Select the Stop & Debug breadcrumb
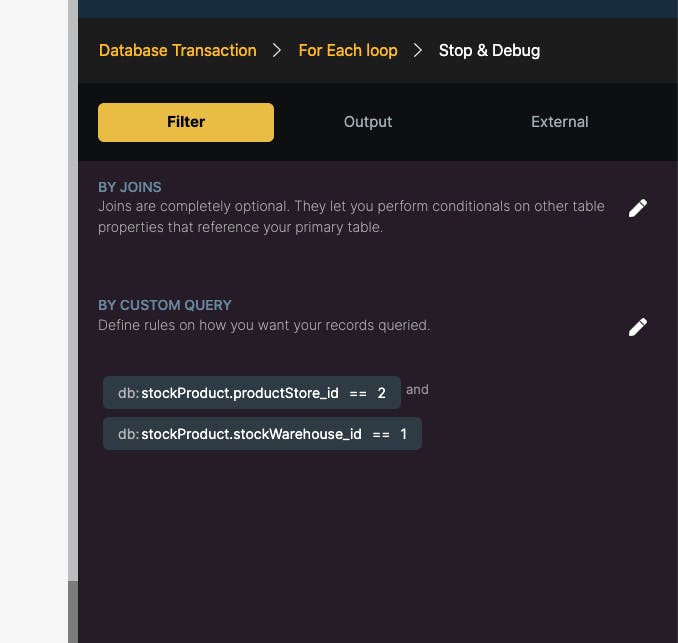Viewport: 678px width, 643px height. click(x=489, y=51)
